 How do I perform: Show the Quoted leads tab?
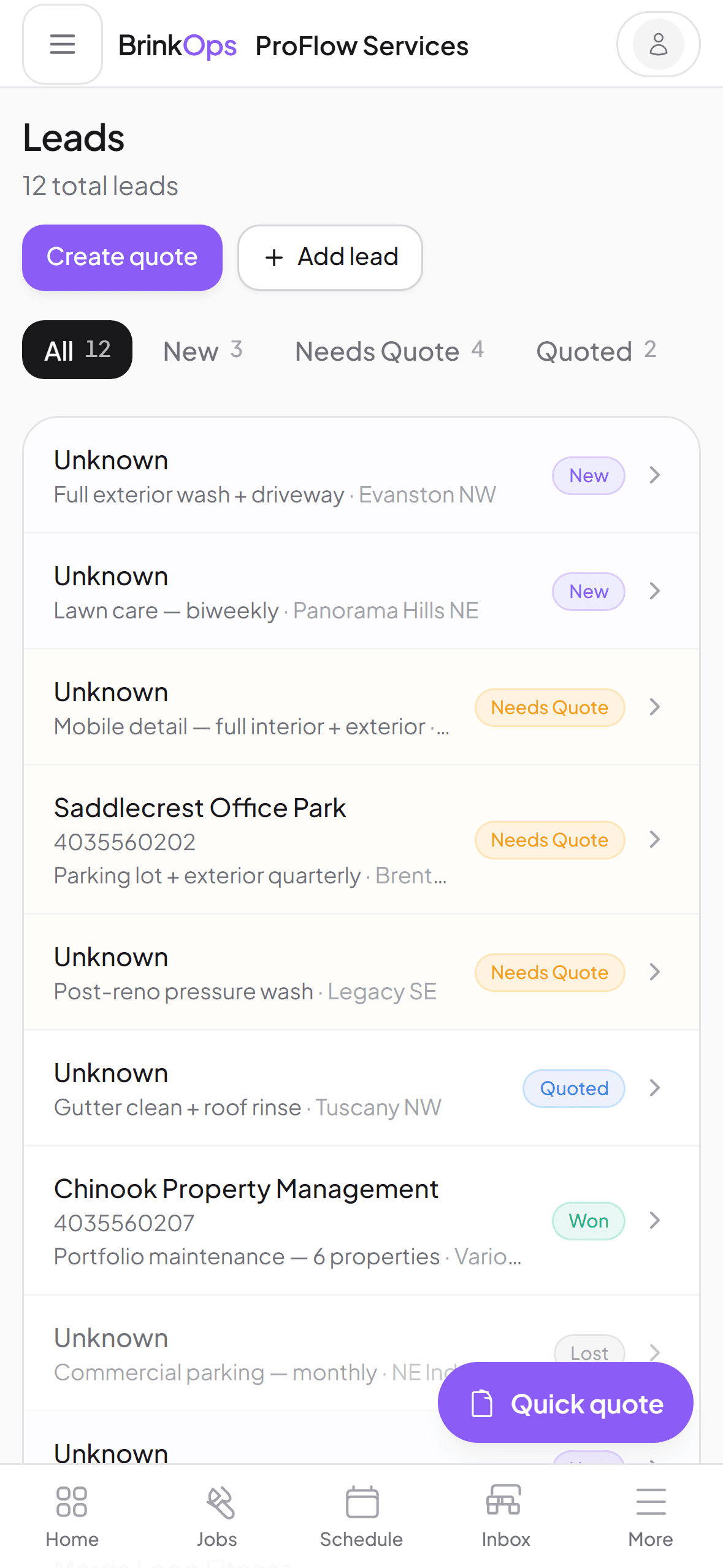click(596, 350)
